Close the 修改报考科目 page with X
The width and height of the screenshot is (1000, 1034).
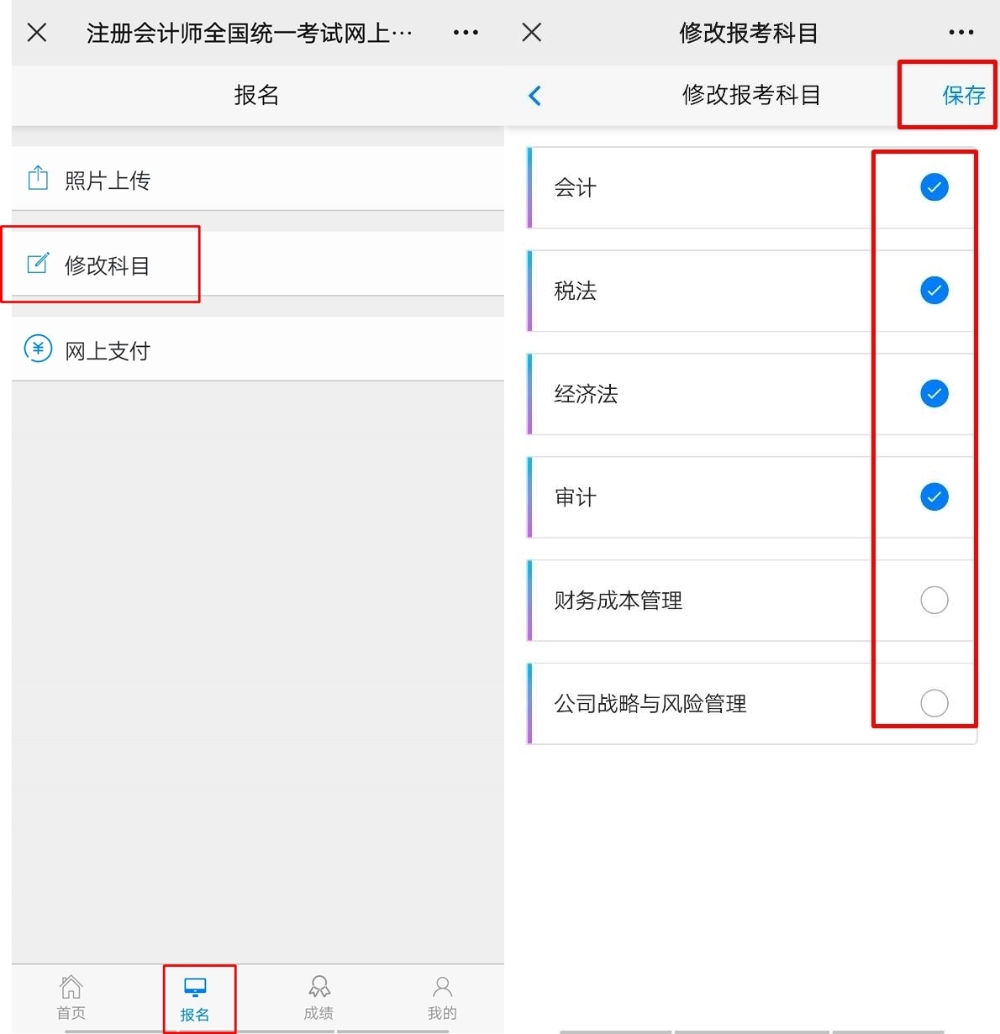[532, 33]
